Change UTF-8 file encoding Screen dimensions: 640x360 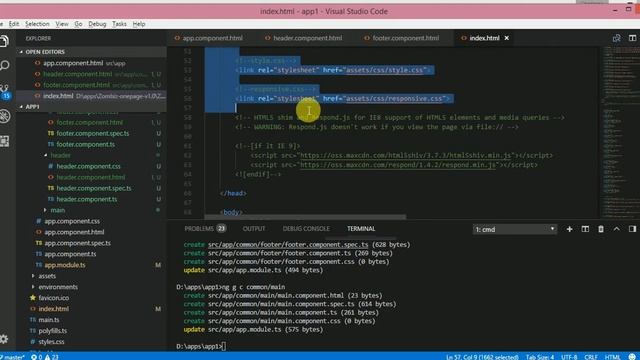click(569, 357)
